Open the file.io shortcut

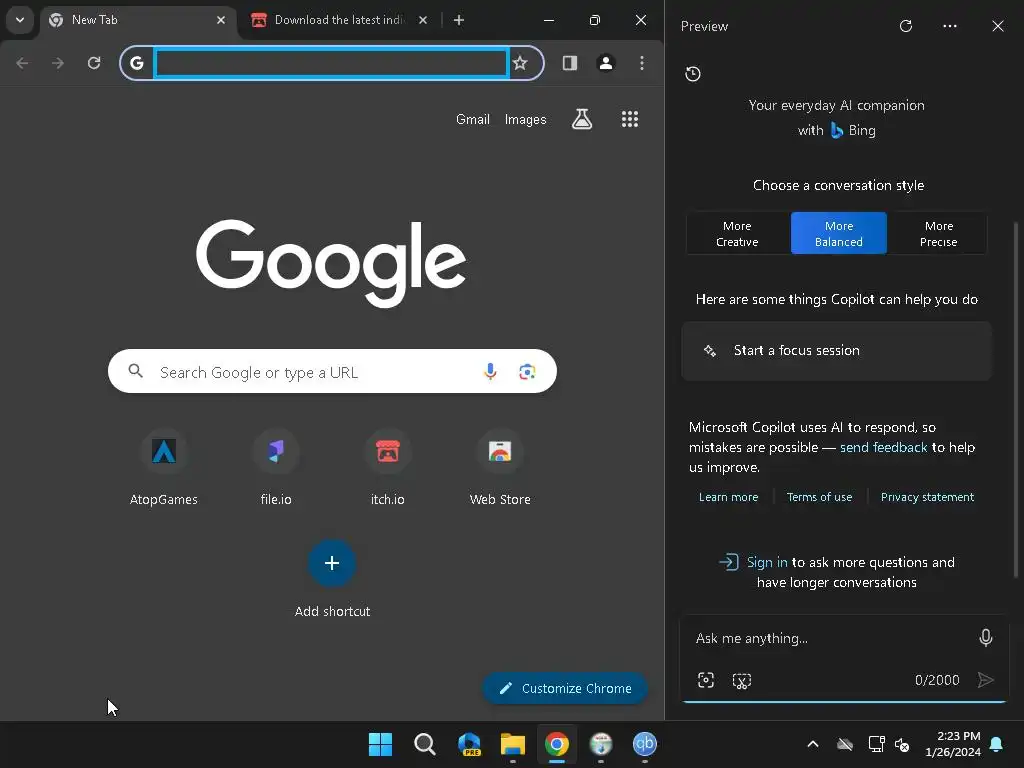click(x=276, y=468)
